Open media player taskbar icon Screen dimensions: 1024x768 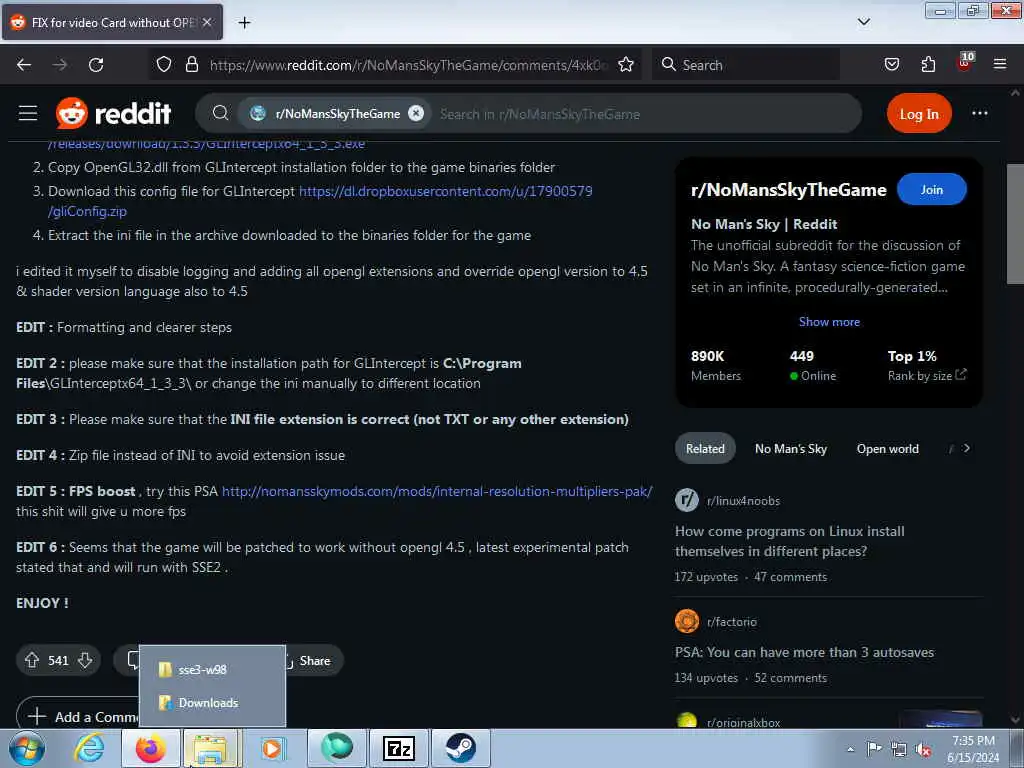point(272,748)
